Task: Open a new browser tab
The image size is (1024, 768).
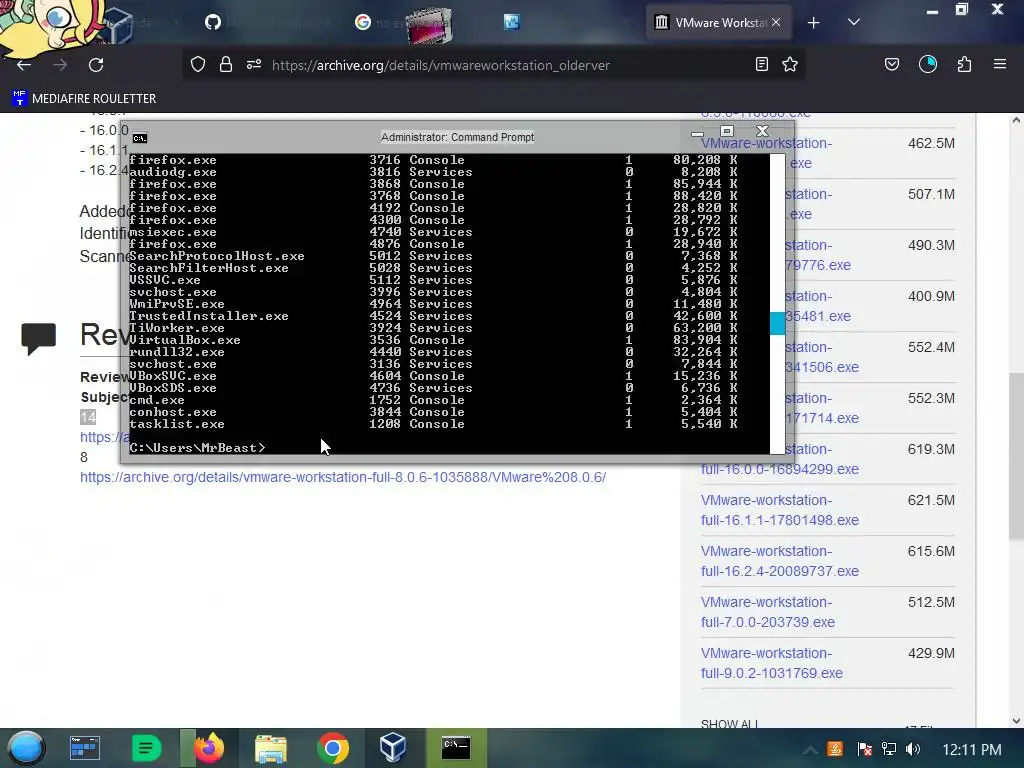Action: click(x=813, y=23)
